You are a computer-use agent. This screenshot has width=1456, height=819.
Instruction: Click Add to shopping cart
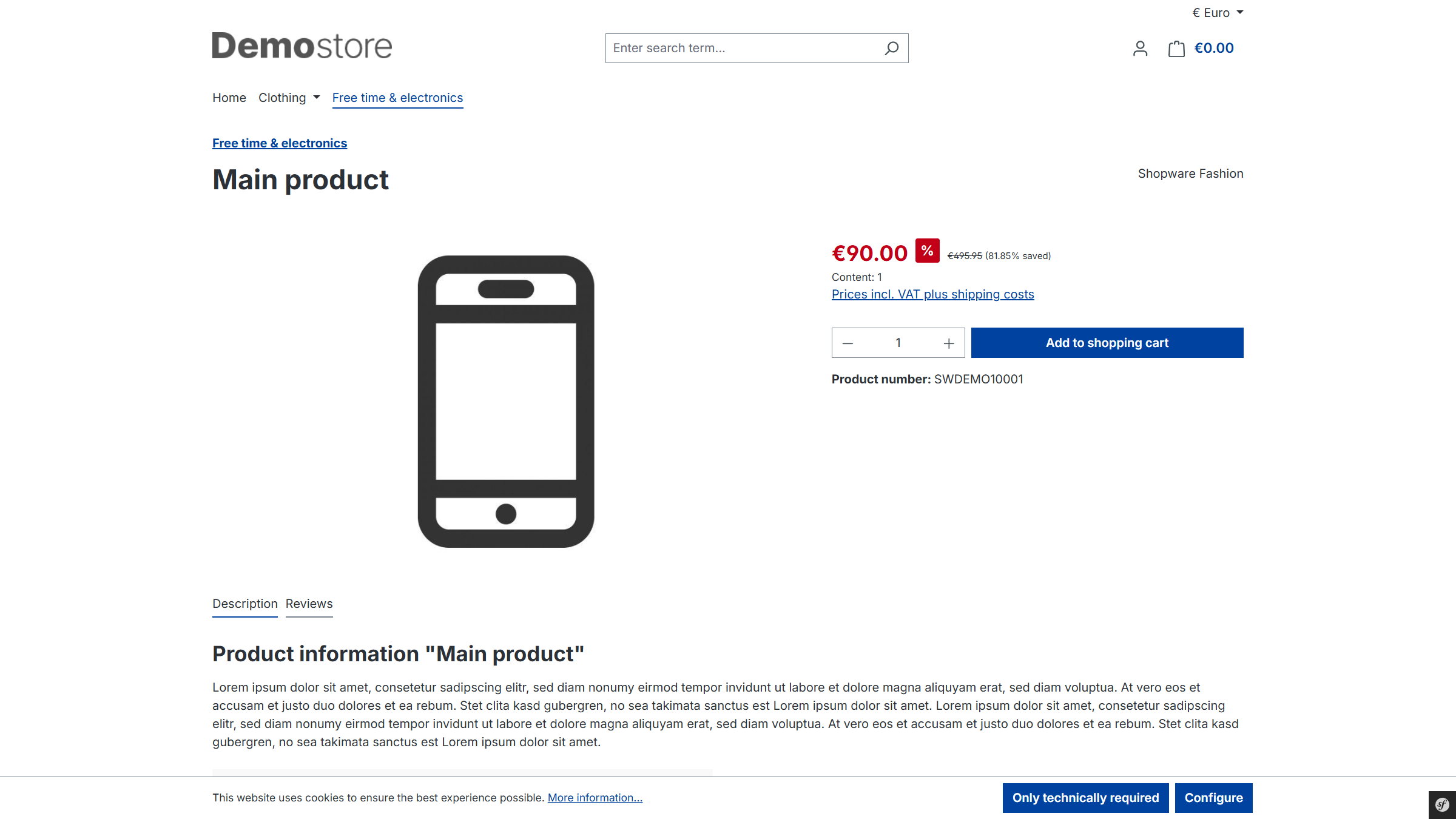(x=1107, y=342)
